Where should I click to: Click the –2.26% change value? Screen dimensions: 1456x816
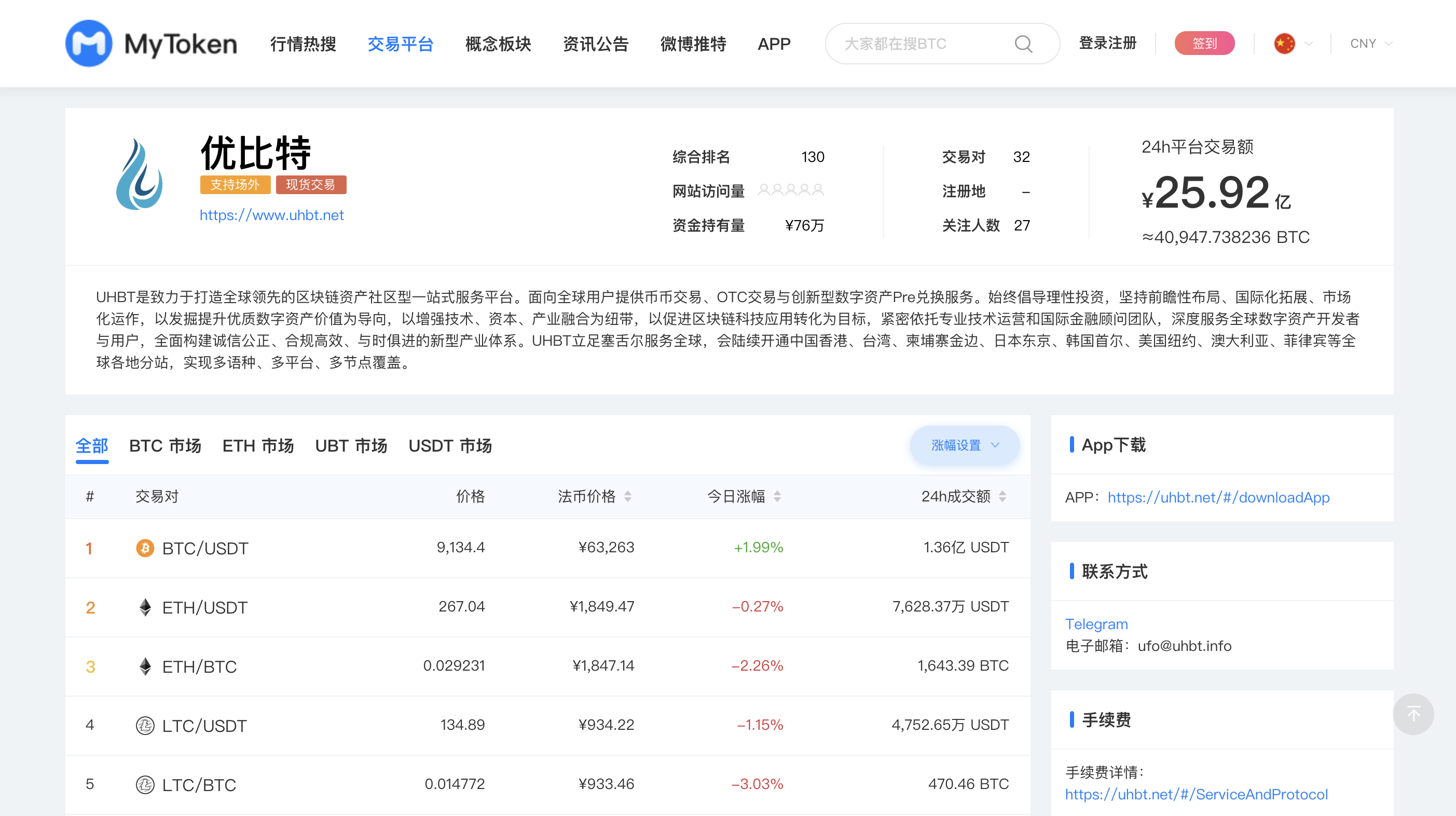(x=758, y=665)
